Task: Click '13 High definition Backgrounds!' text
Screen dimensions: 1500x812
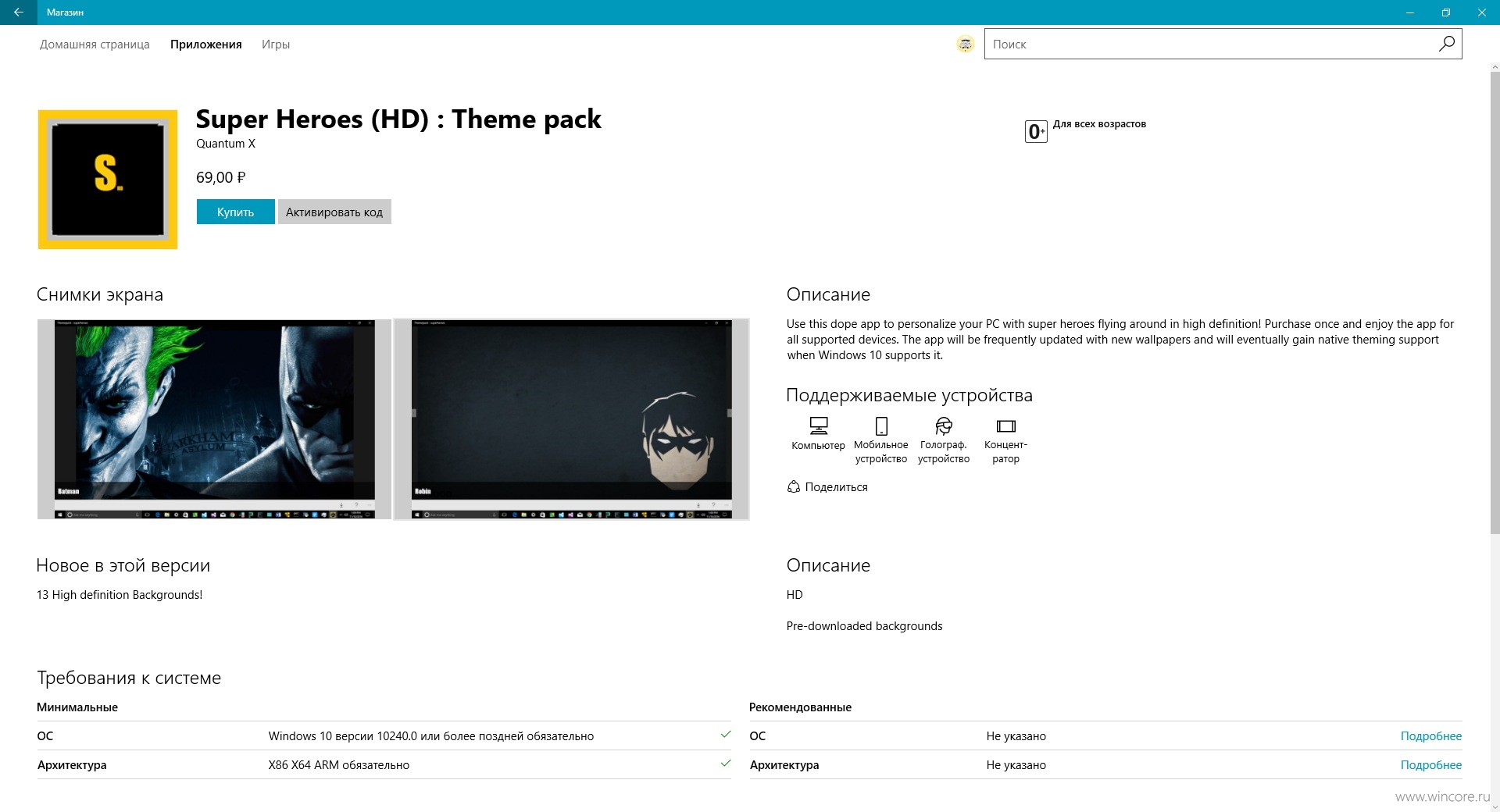Action: [120, 594]
